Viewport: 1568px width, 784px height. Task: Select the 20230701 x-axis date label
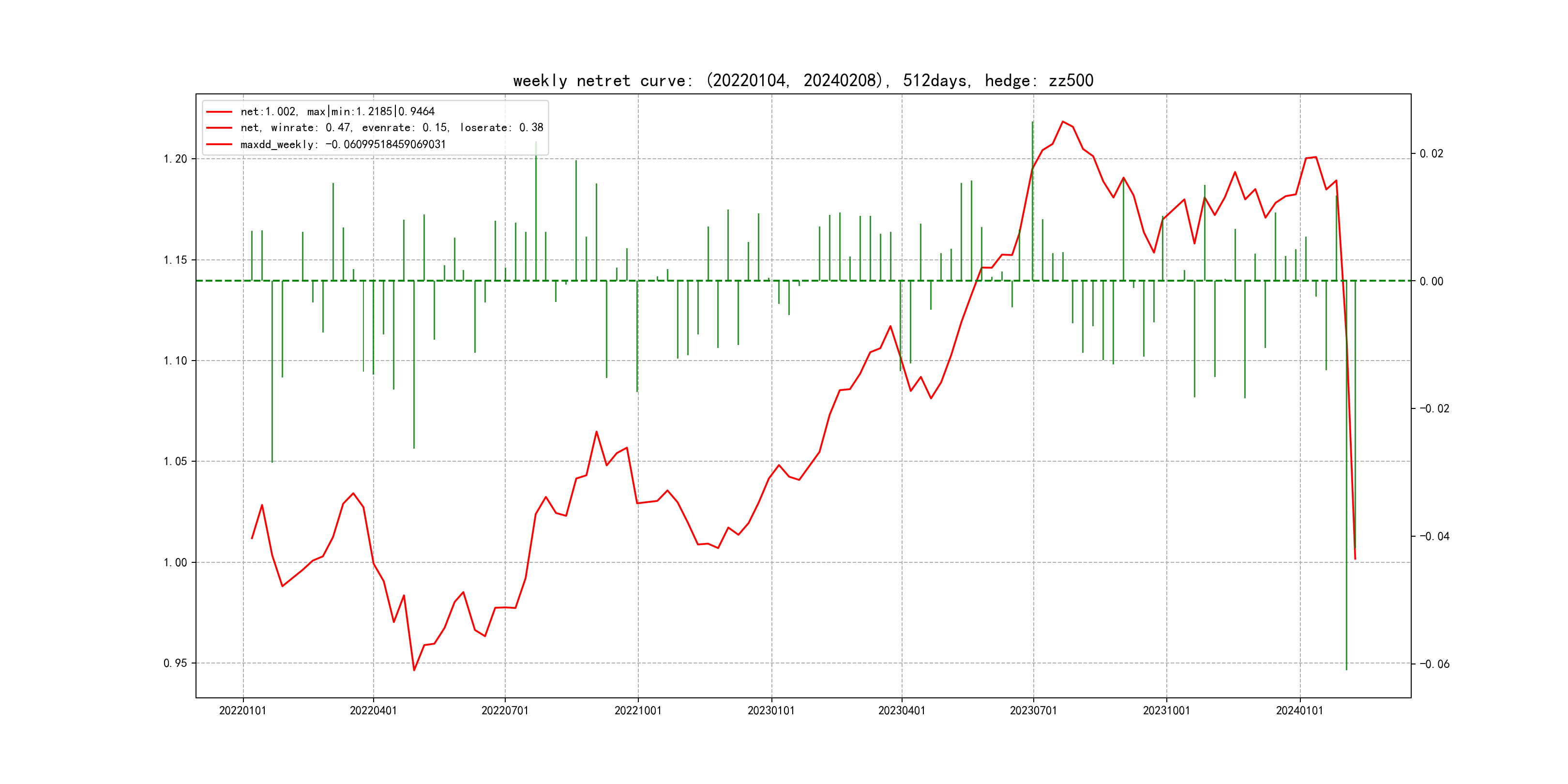click(x=1033, y=711)
